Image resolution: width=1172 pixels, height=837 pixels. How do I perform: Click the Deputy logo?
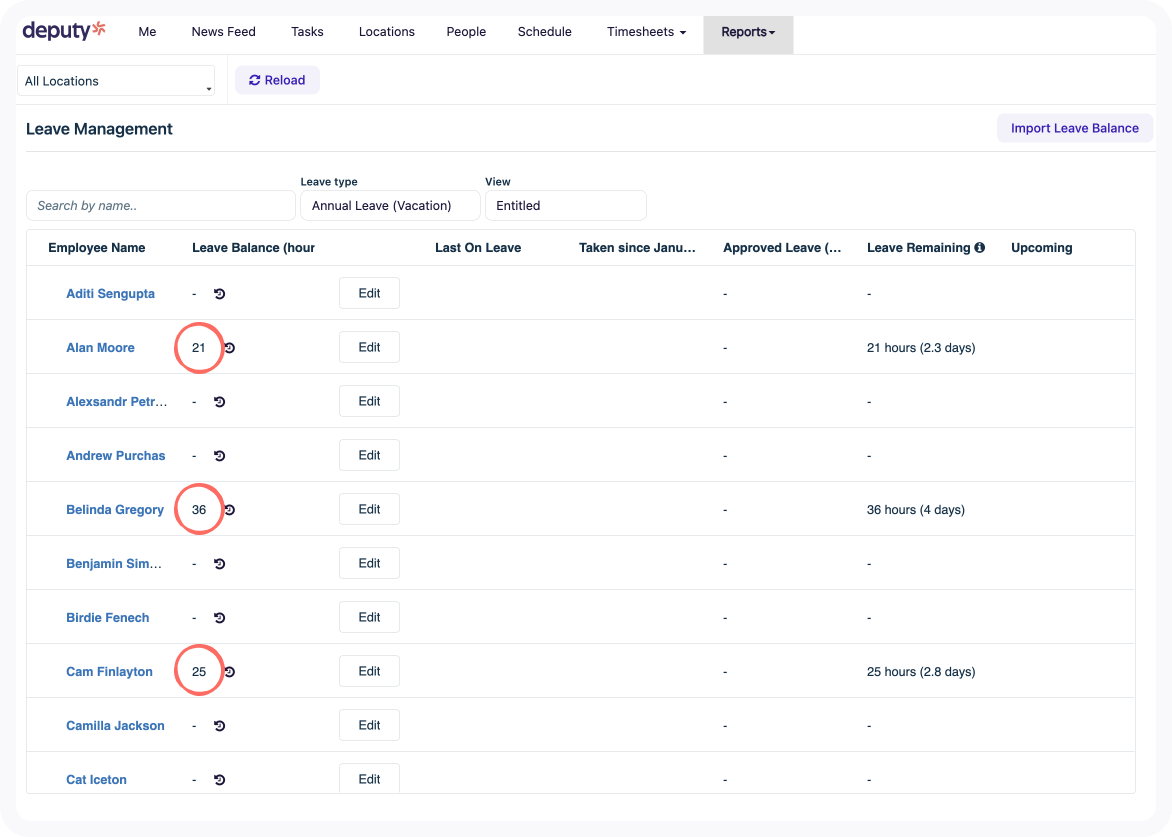pos(64,31)
